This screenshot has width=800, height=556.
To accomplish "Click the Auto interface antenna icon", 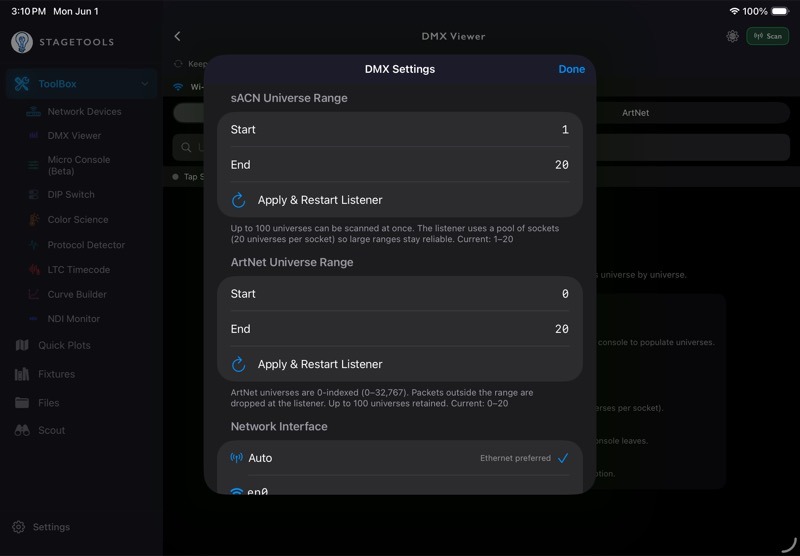I will [x=236, y=458].
